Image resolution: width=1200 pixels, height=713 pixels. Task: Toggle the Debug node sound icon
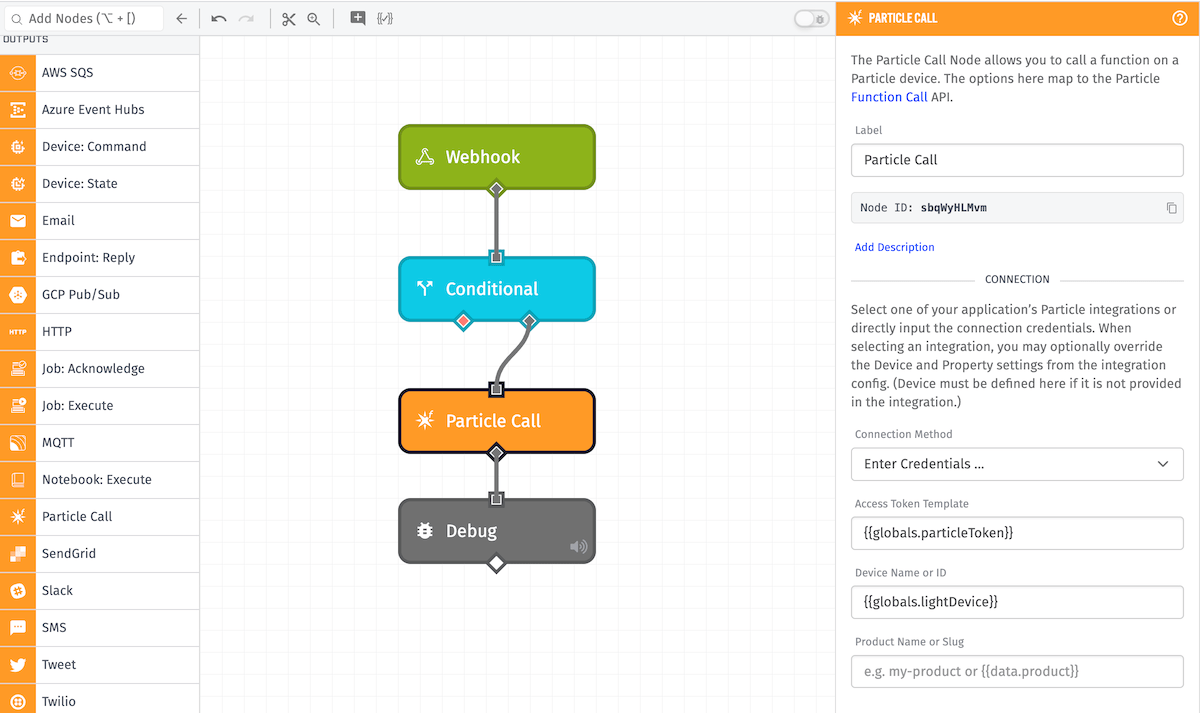point(579,547)
